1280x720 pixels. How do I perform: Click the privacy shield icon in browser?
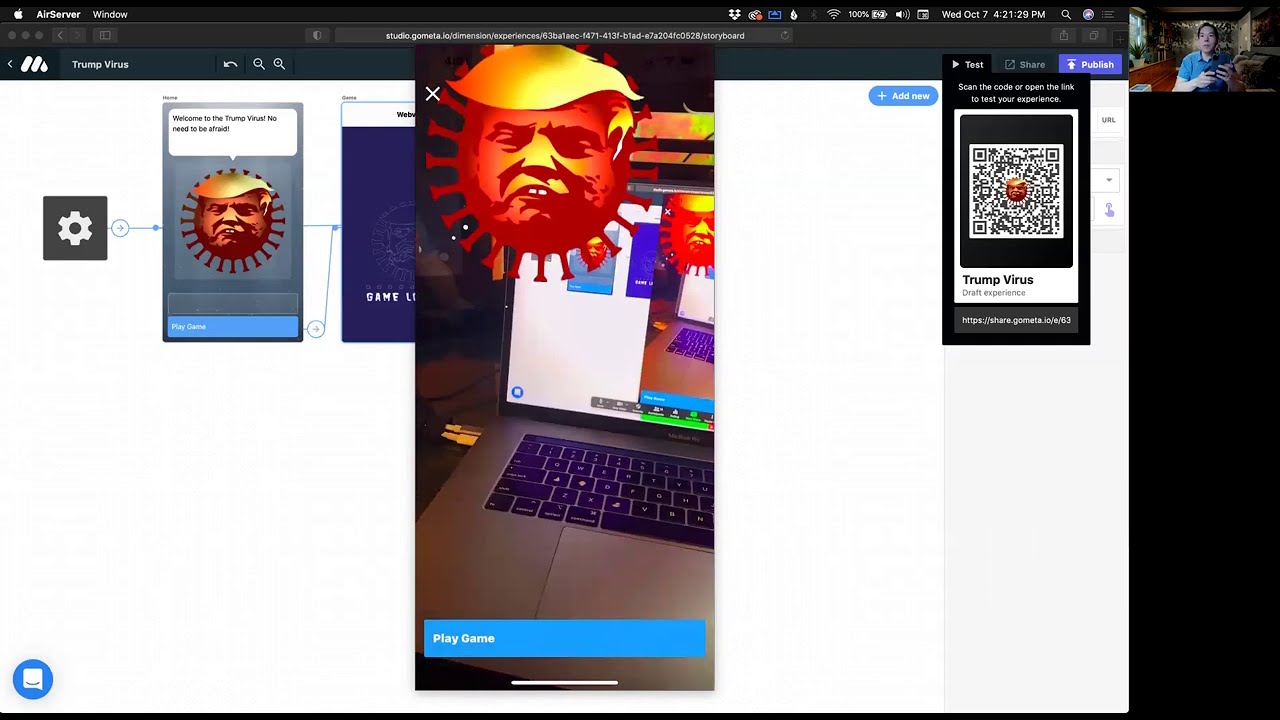[x=317, y=35]
